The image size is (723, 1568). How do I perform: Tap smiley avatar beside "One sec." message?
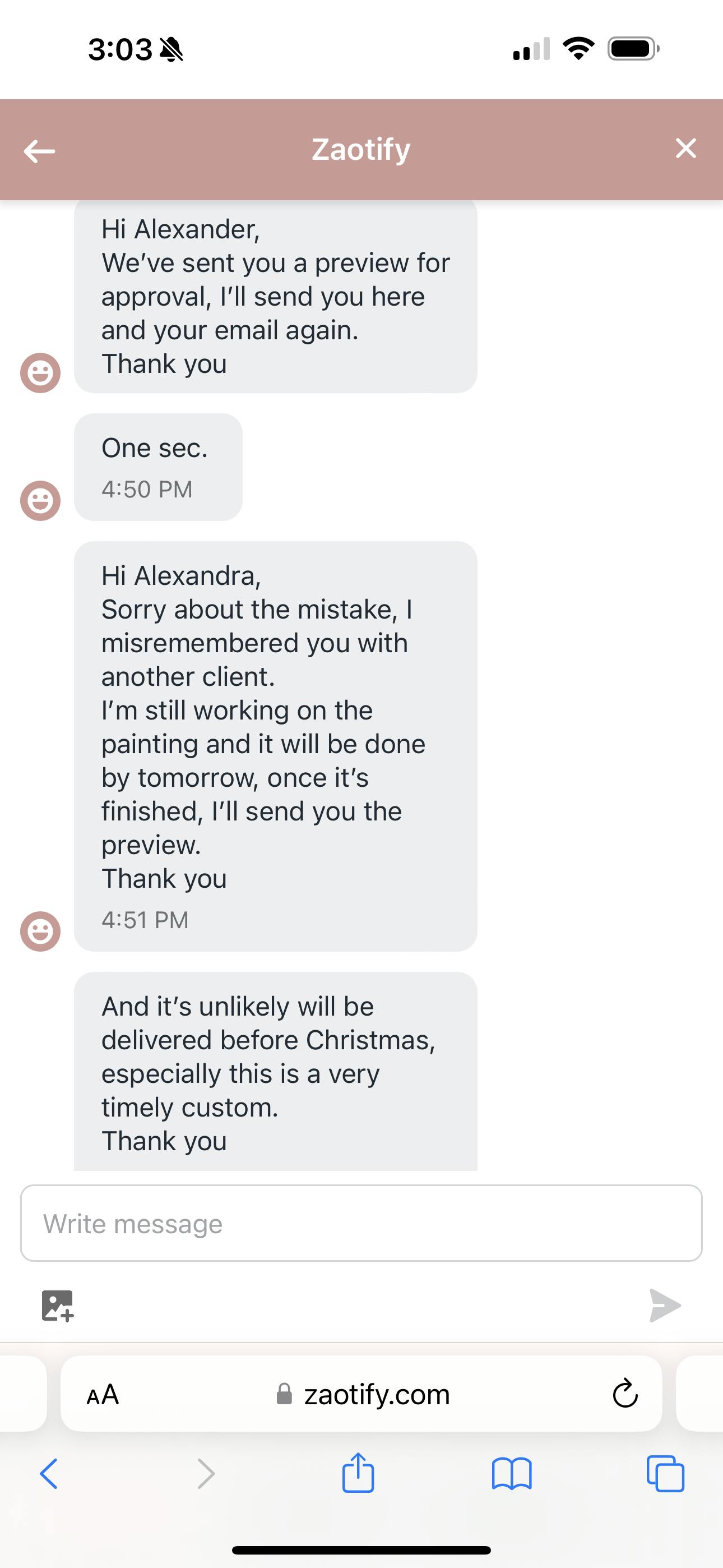(x=41, y=501)
